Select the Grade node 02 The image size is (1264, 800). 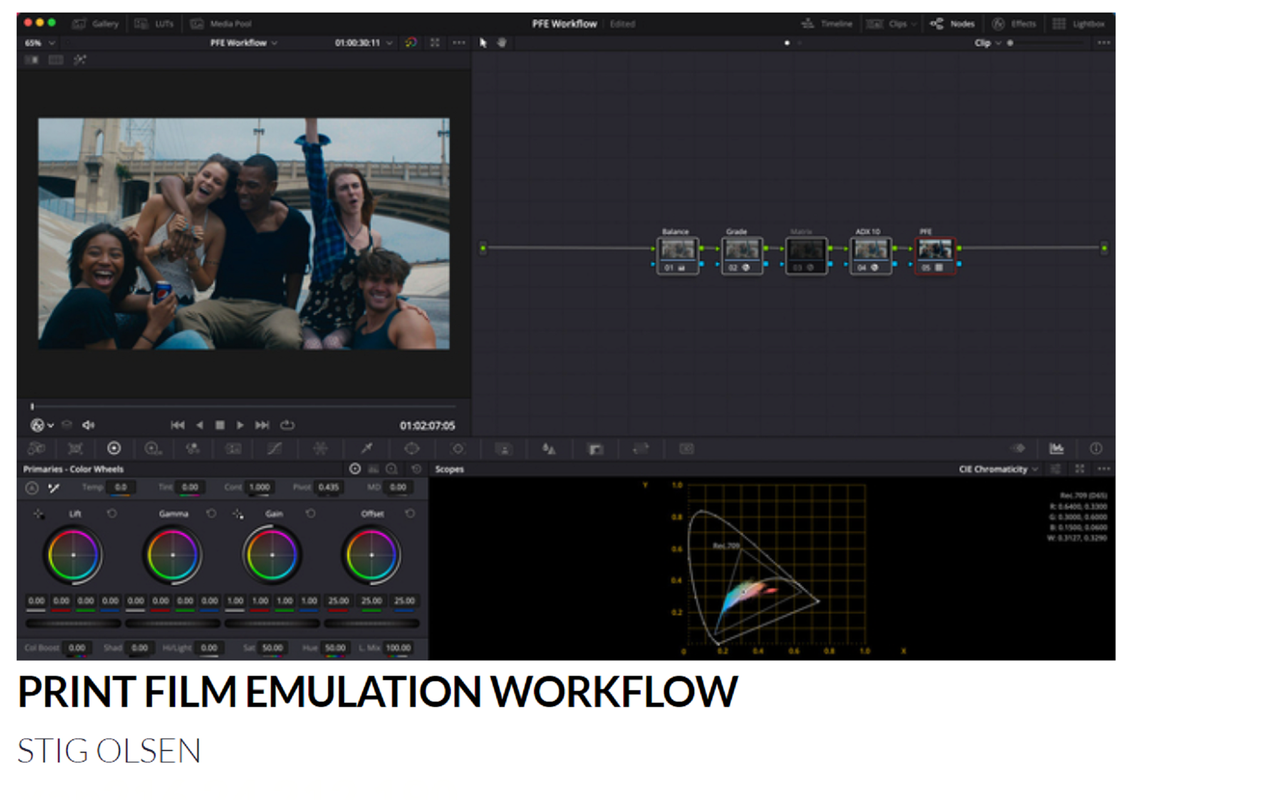[x=742, y=255]
